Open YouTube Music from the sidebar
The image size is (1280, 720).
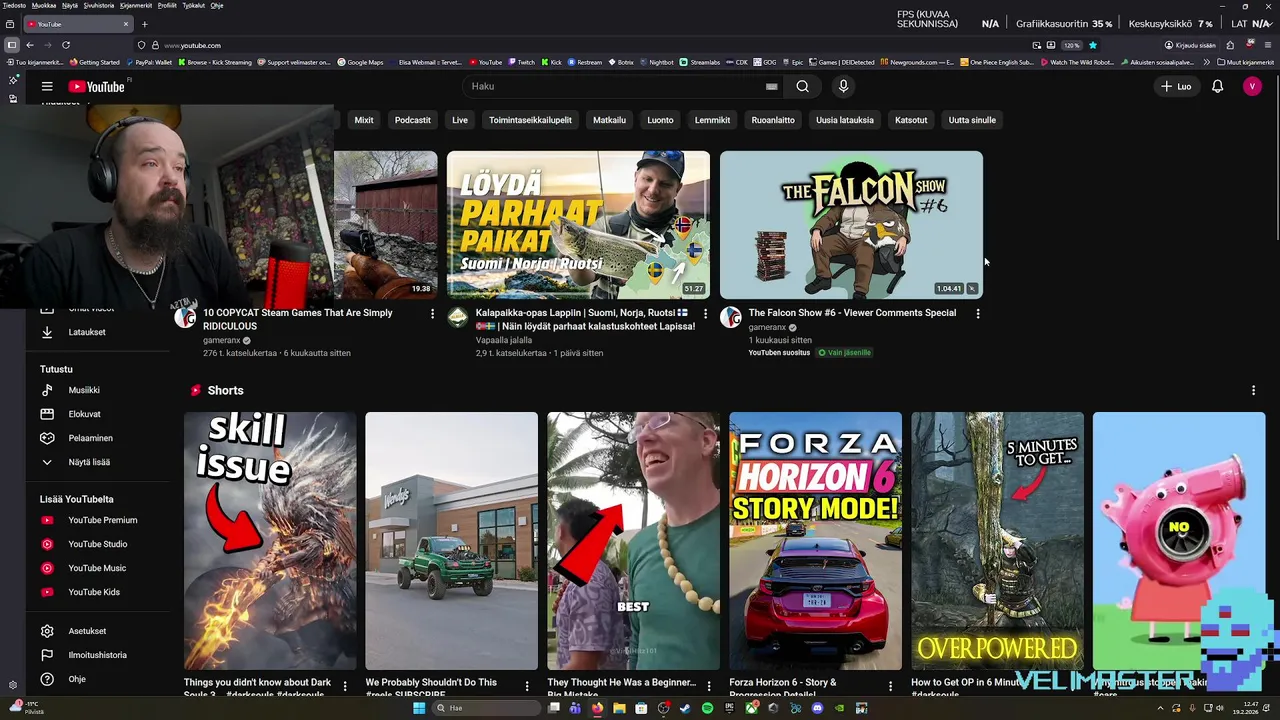[96, 568]
